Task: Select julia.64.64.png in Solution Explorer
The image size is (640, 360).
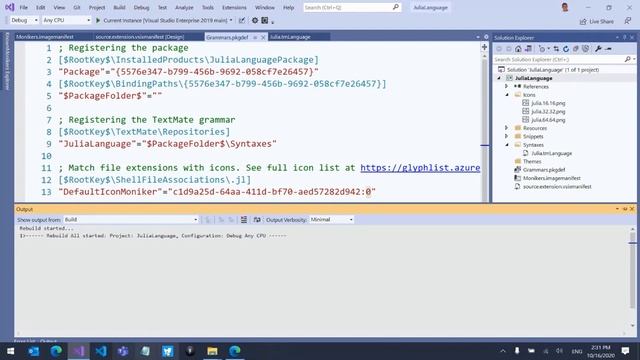Action: [548, 120]
